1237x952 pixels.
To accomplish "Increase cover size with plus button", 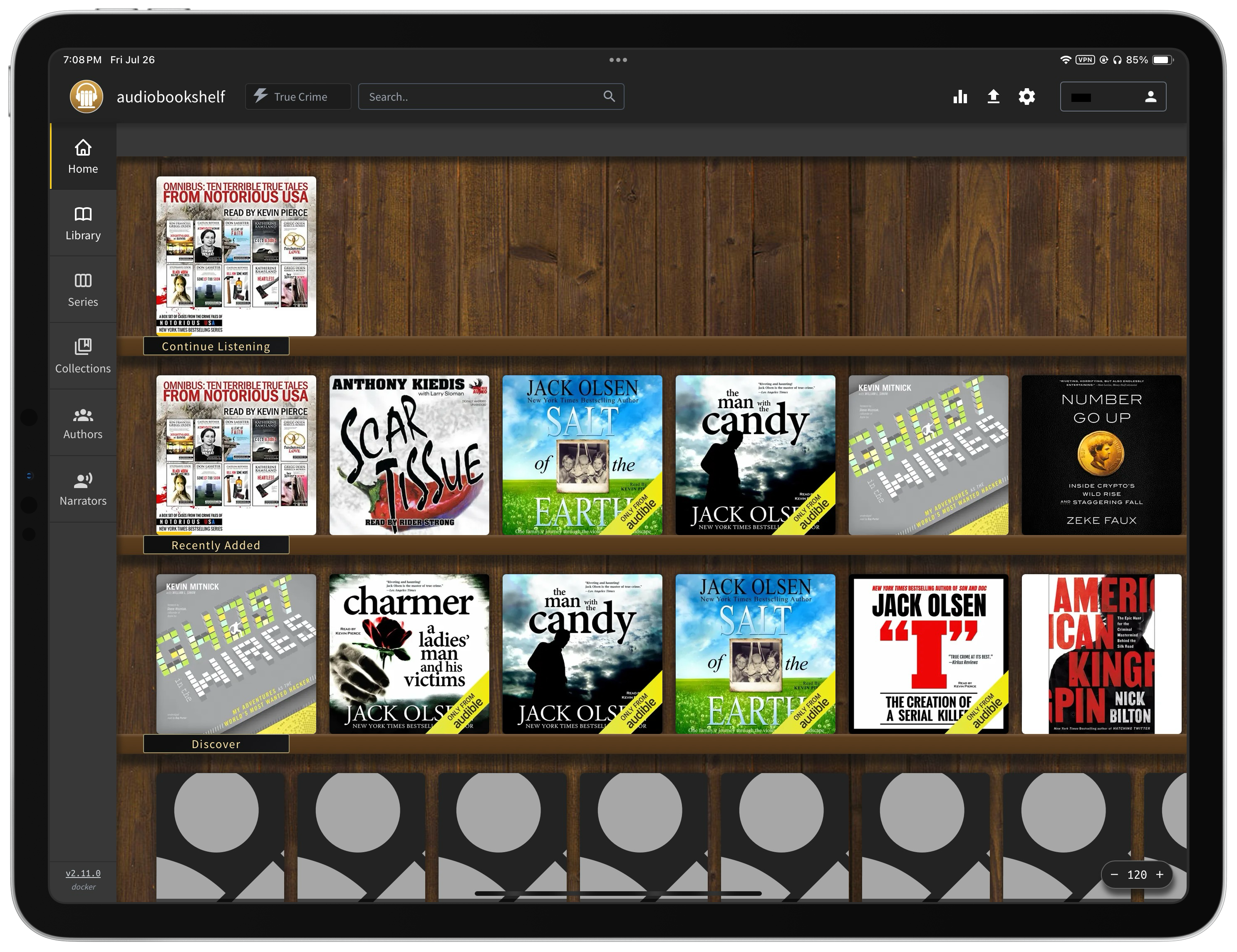I will (1160, 875).
